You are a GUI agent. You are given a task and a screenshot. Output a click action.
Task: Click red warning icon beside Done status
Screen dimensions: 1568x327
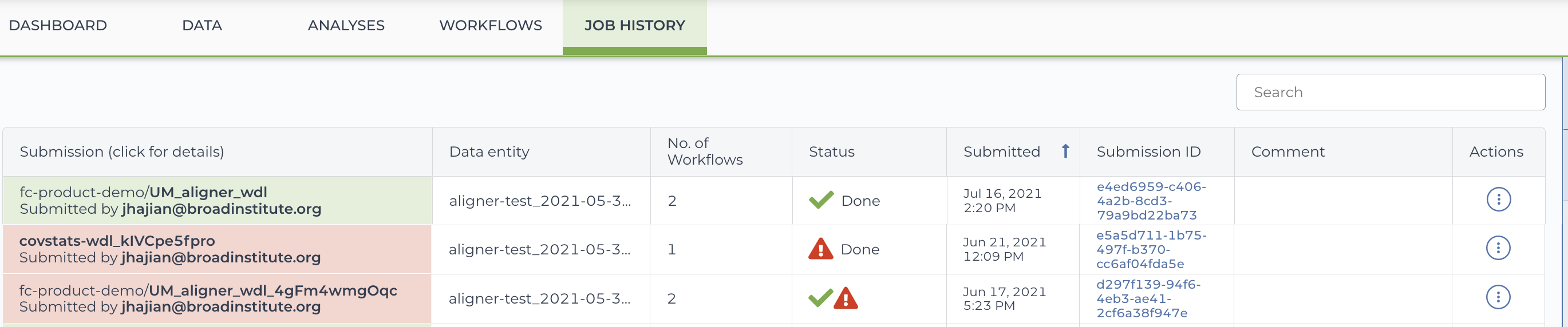(820, 249)
